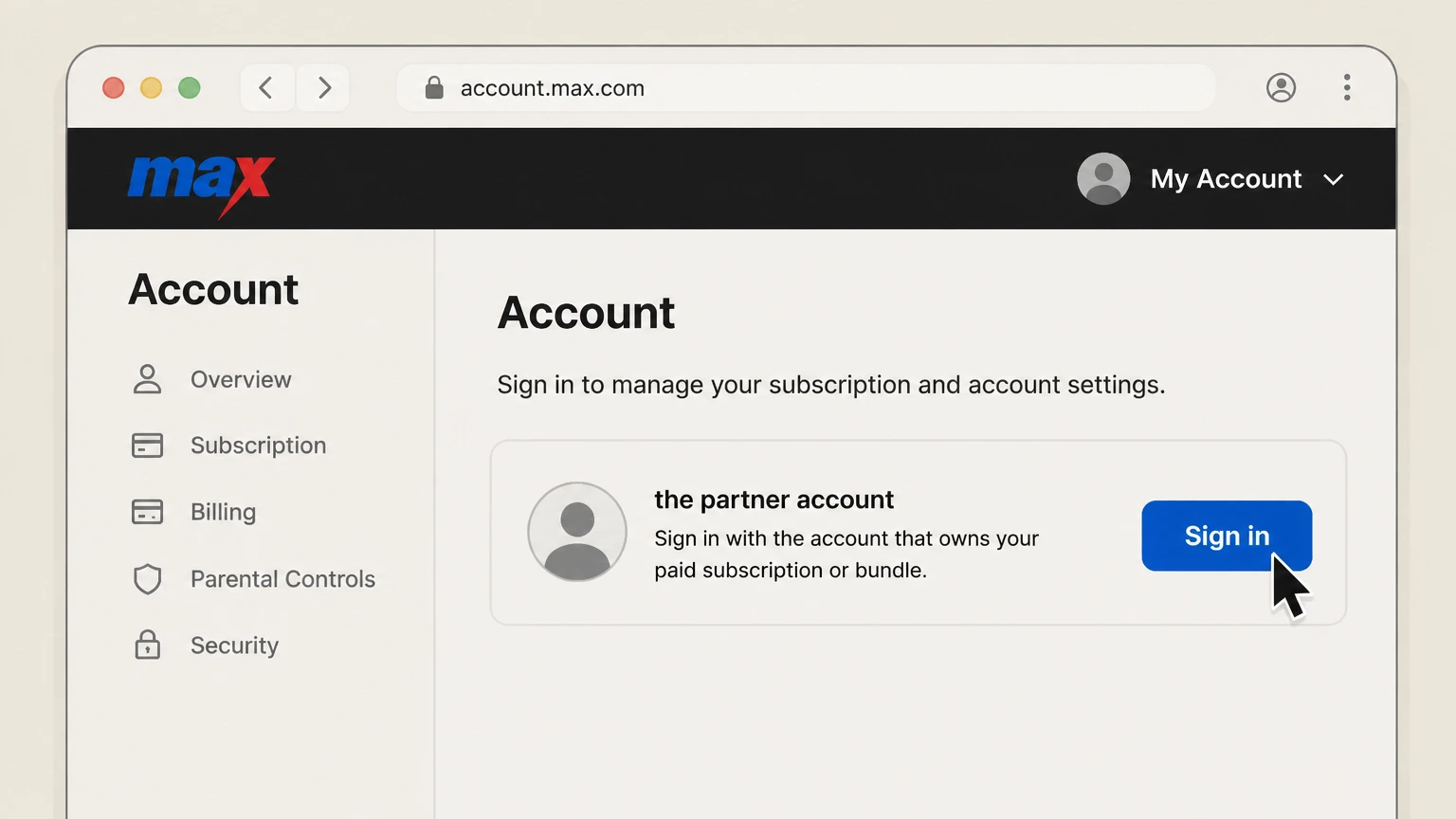
Task: Click the padlock icon in address bar
Action: 434,88
